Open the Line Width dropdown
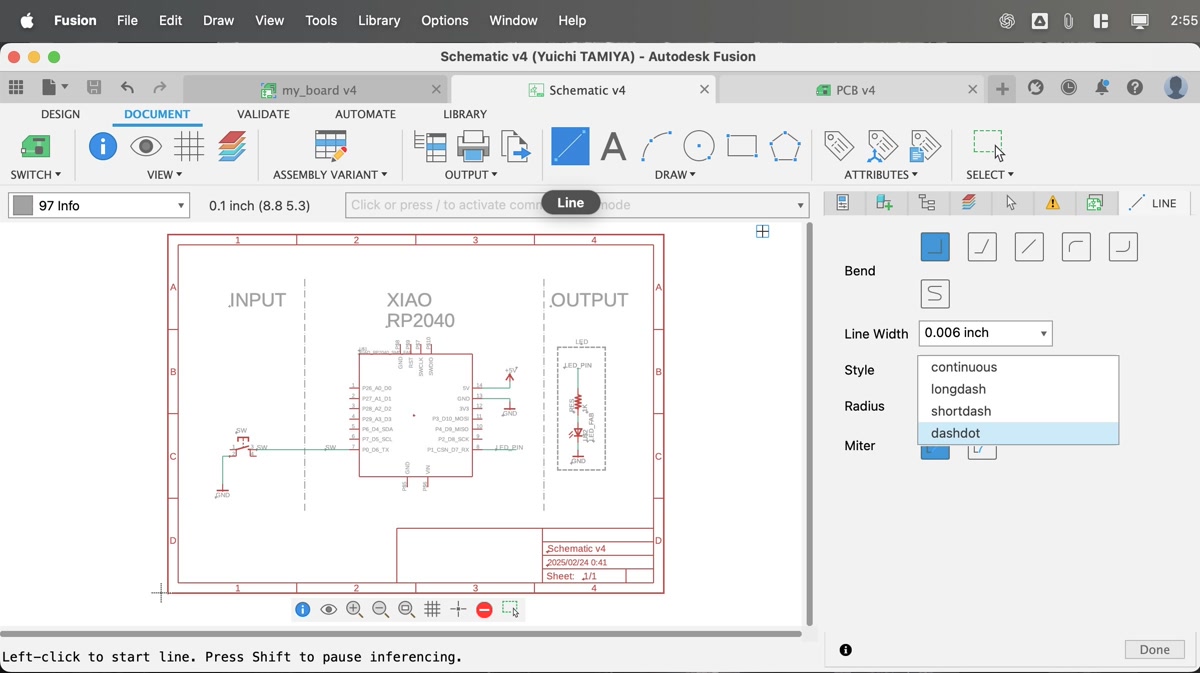Viewport: 1200px width, 673px height. (985, 334)
